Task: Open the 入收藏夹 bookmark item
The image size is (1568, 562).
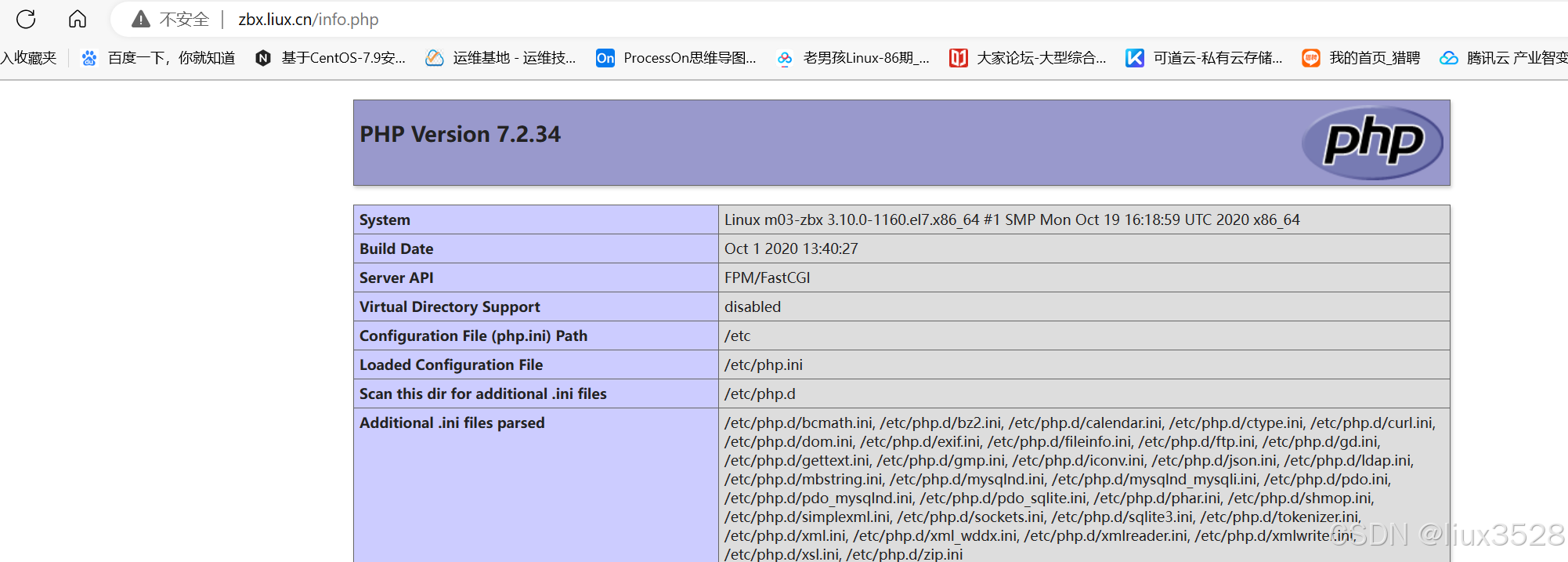Action: [x=29, y=58]
